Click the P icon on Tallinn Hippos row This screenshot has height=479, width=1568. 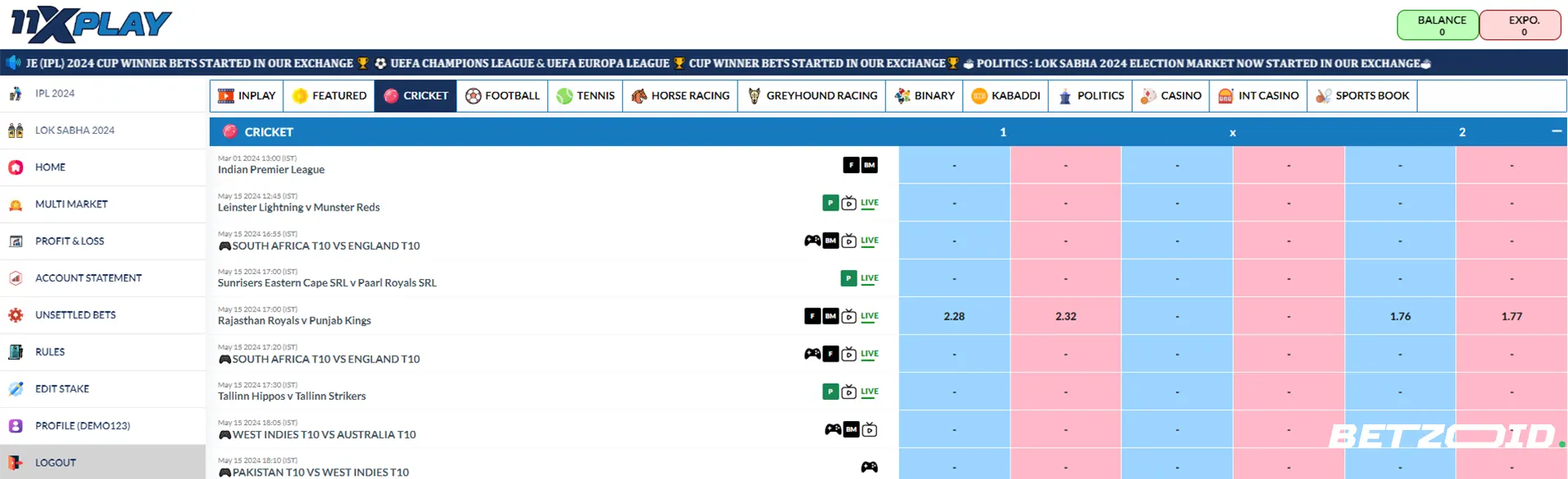pyautogui.click(x=830, y=392)
